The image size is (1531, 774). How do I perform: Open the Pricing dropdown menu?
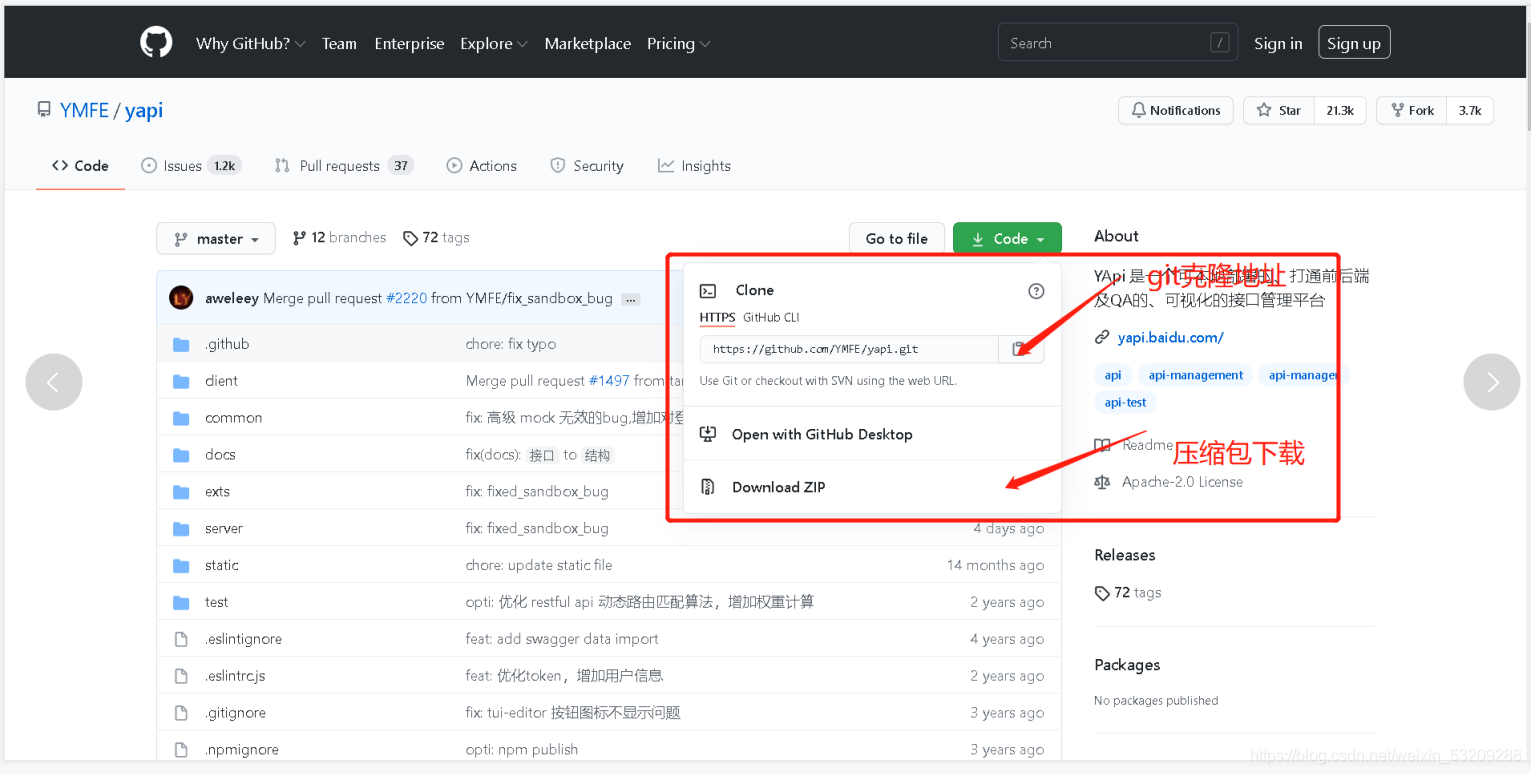(x=678, y=44)
